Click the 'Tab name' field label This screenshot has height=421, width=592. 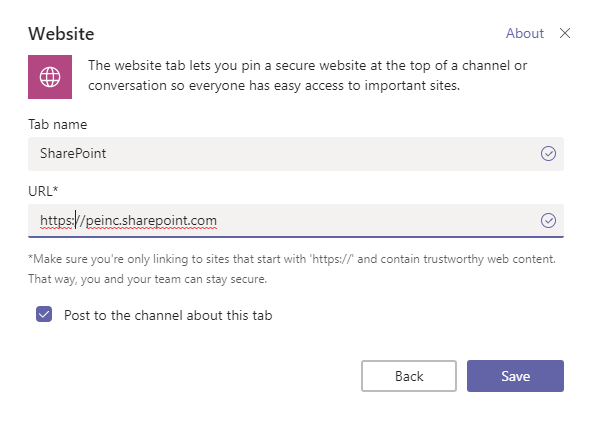tap(57, 125)
